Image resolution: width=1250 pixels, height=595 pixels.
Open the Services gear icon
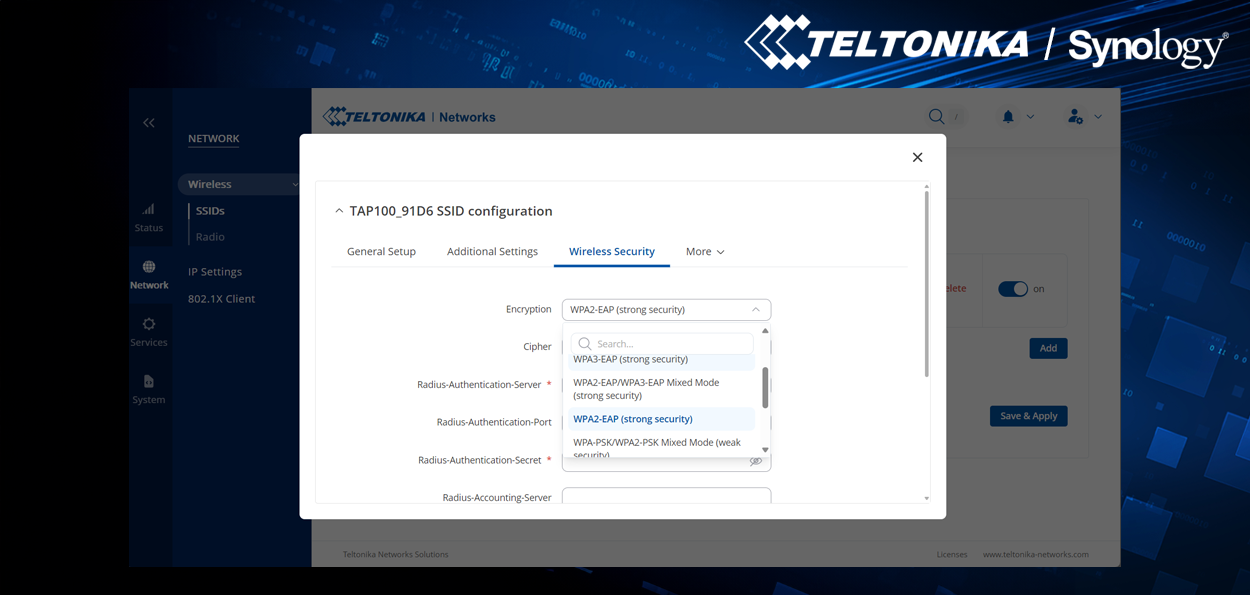149,324
